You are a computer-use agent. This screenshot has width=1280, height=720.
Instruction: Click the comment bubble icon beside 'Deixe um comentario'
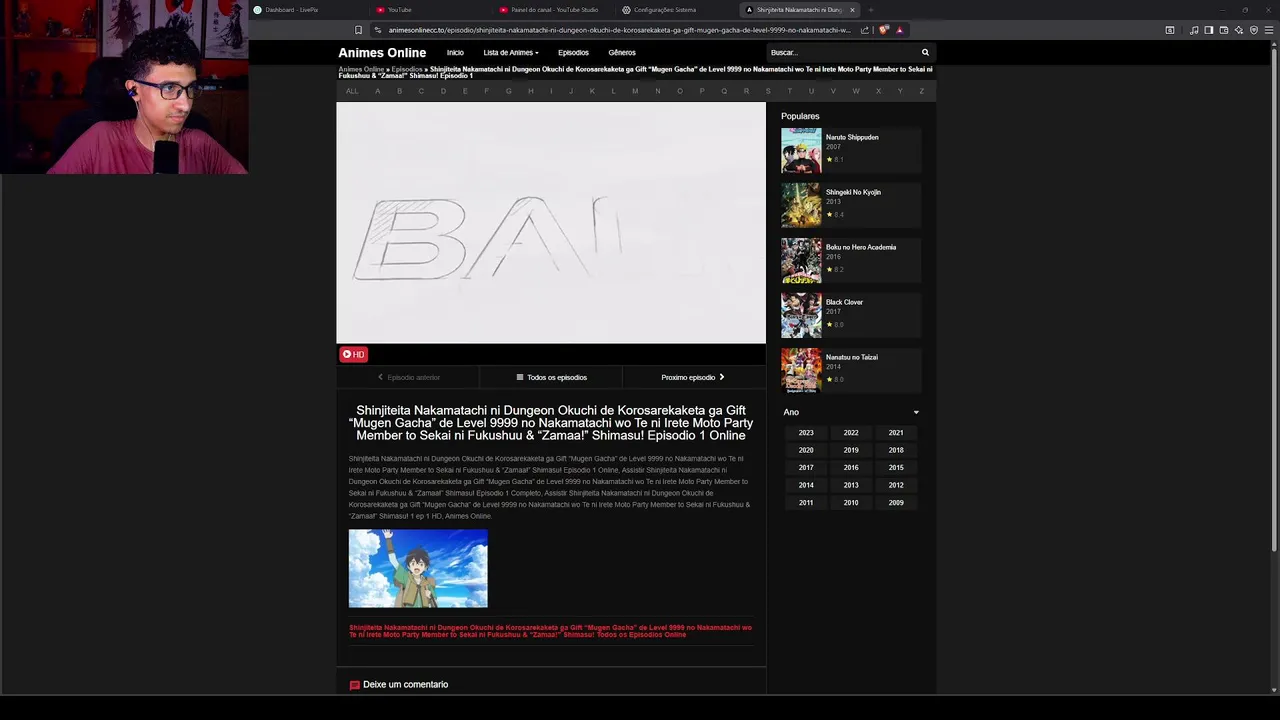click(x=354, y=685)
